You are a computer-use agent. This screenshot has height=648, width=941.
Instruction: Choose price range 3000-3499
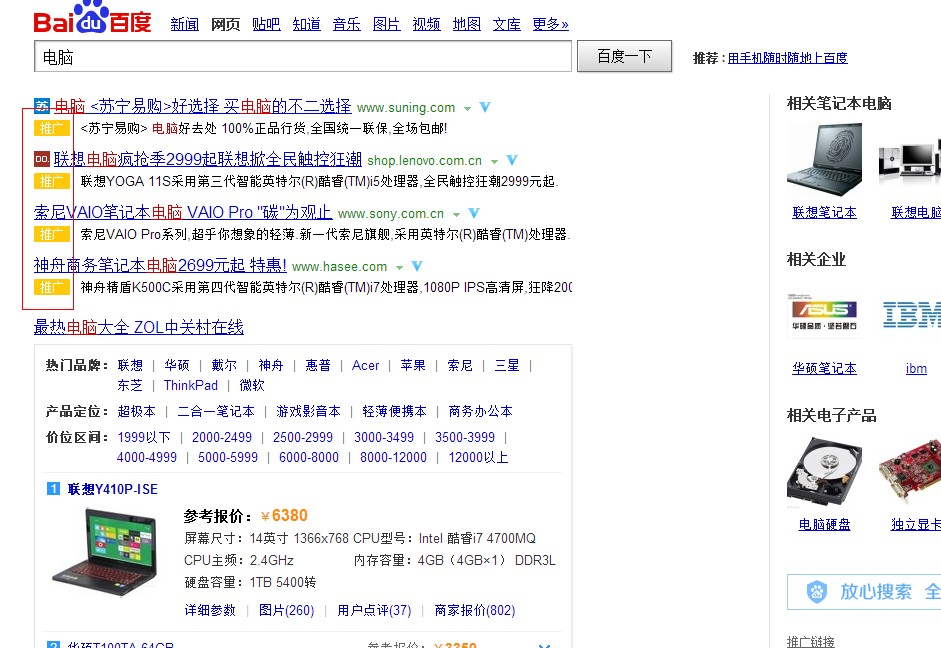pyautogui.click(x=384, y=437)
